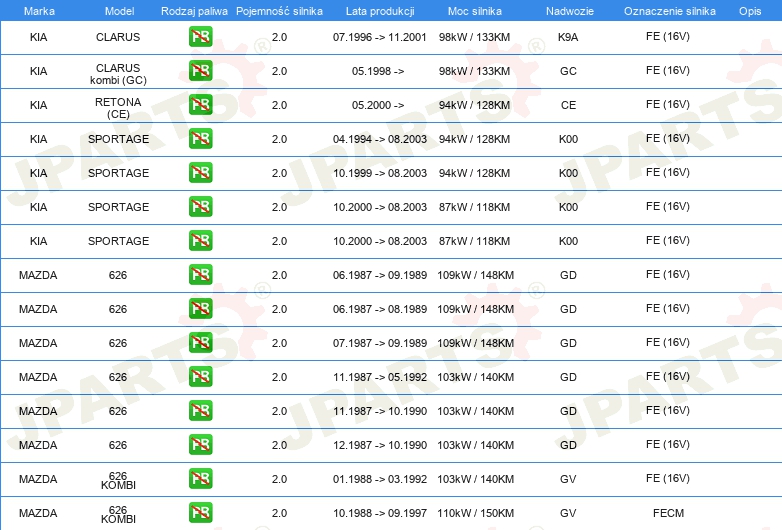The image size is (782, 530).
Task: Click the fuel icon in the SPORTAGE 04.1994 row
Action: 200,139
